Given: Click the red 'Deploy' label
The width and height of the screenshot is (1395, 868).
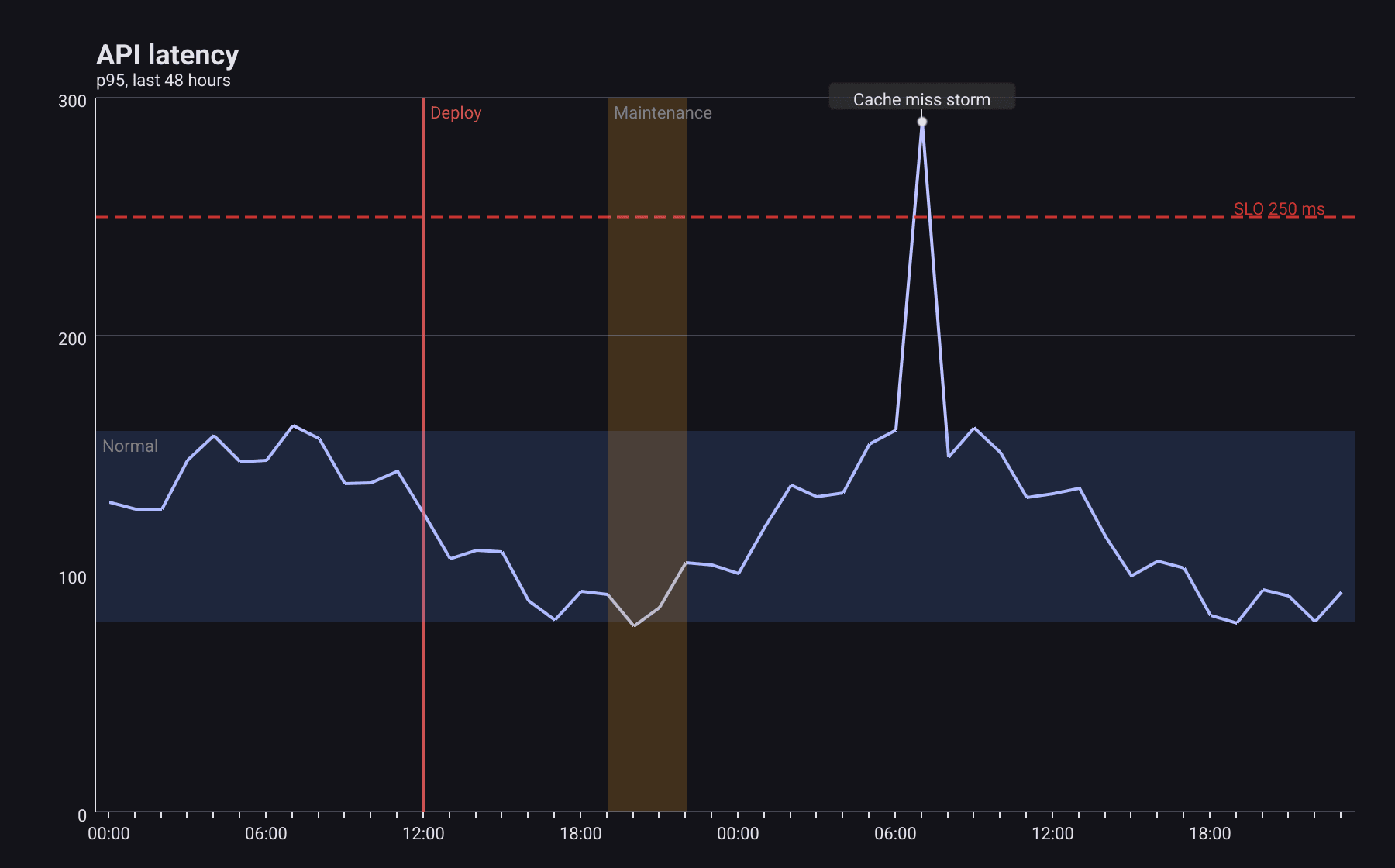Looking at the screenshot, I should tap(456, 113).
